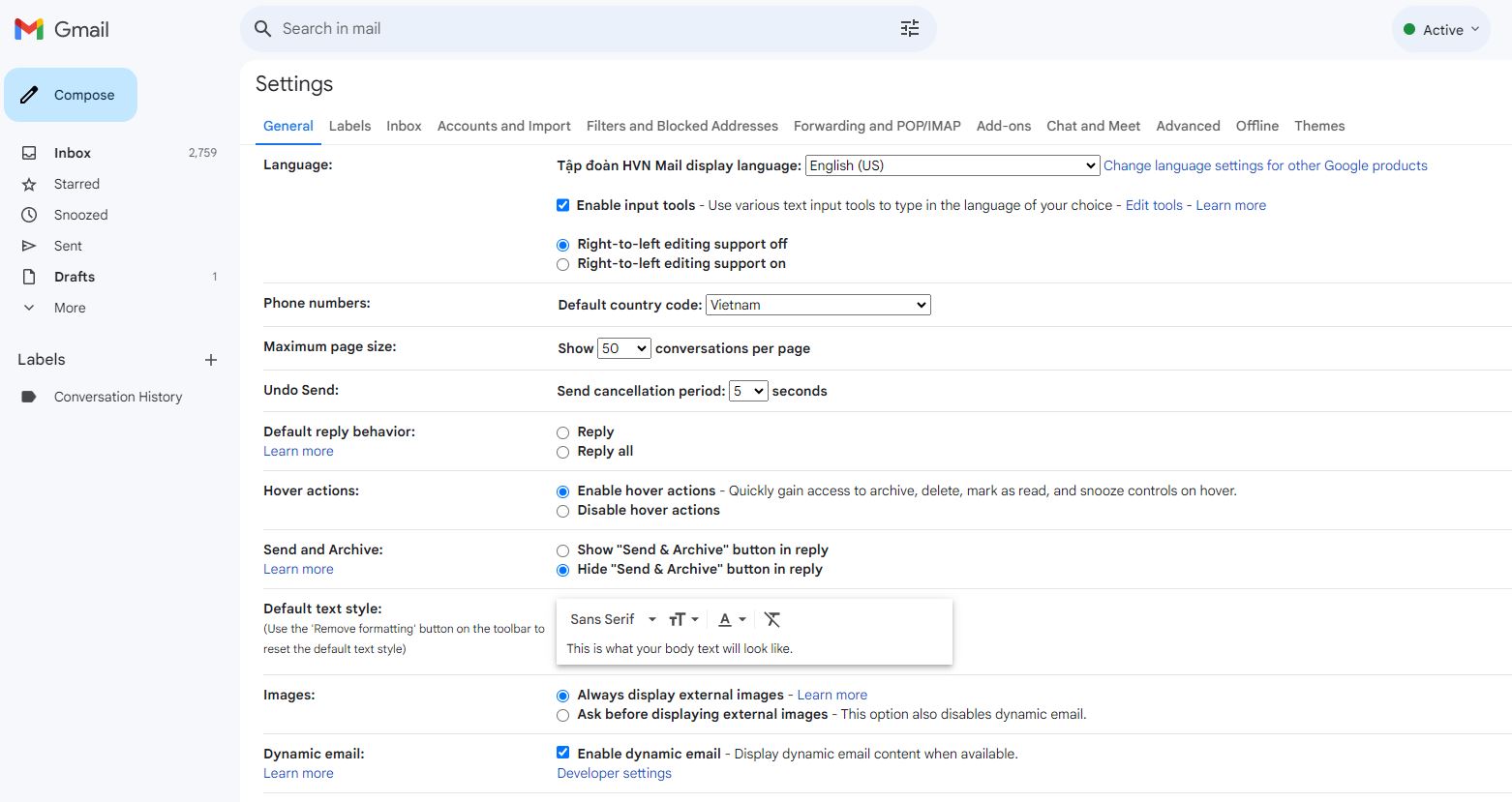Select Disable hover actions option
The height and width of the screenshot is (802, 1512).
click(x=562, y=511)
